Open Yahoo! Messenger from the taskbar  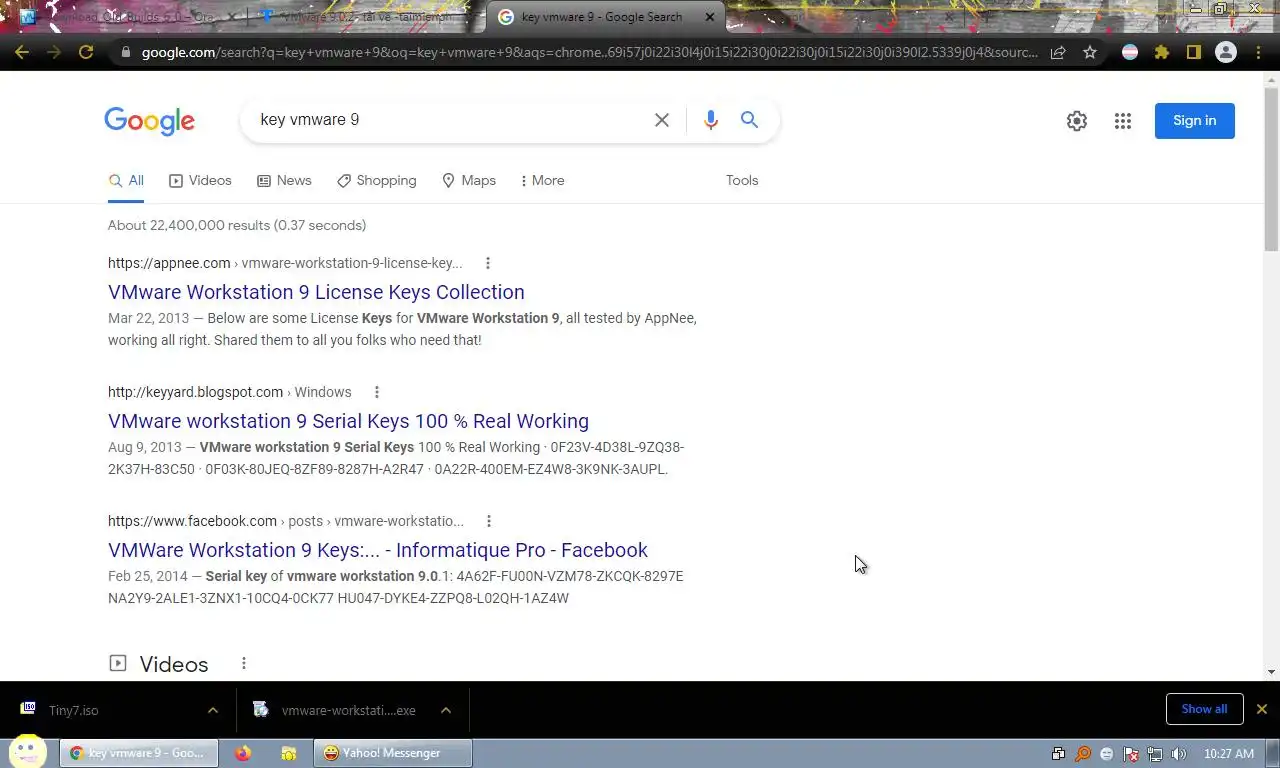point(393,753)
